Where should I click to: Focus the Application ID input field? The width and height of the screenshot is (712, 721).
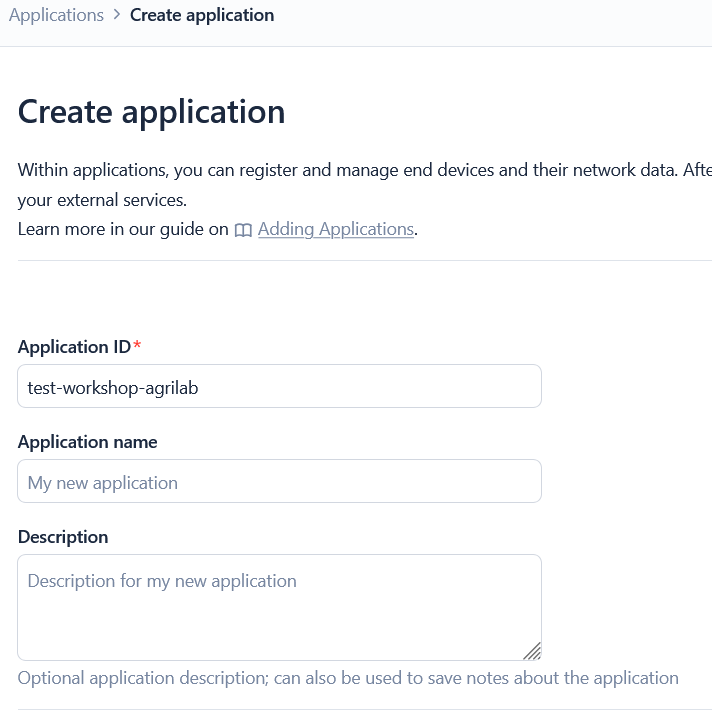pos(279,387)
